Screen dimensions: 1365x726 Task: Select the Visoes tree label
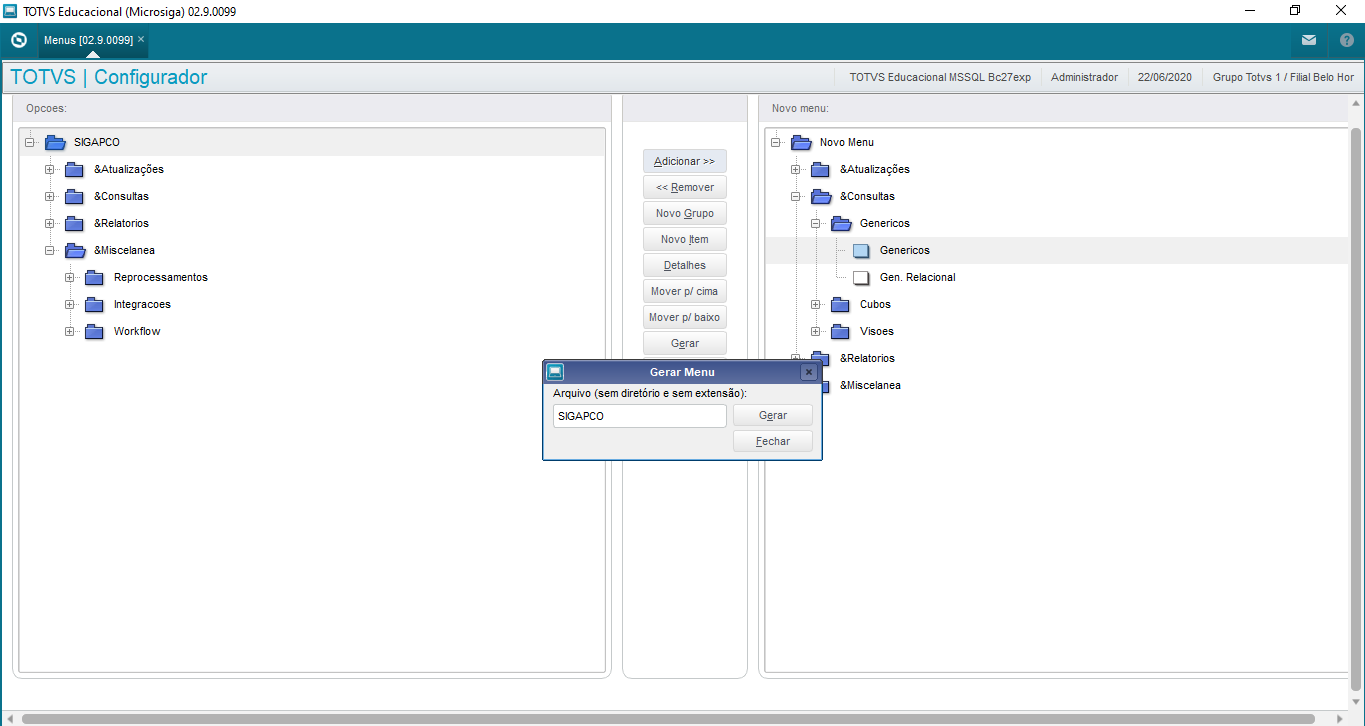tap(877, 331)
